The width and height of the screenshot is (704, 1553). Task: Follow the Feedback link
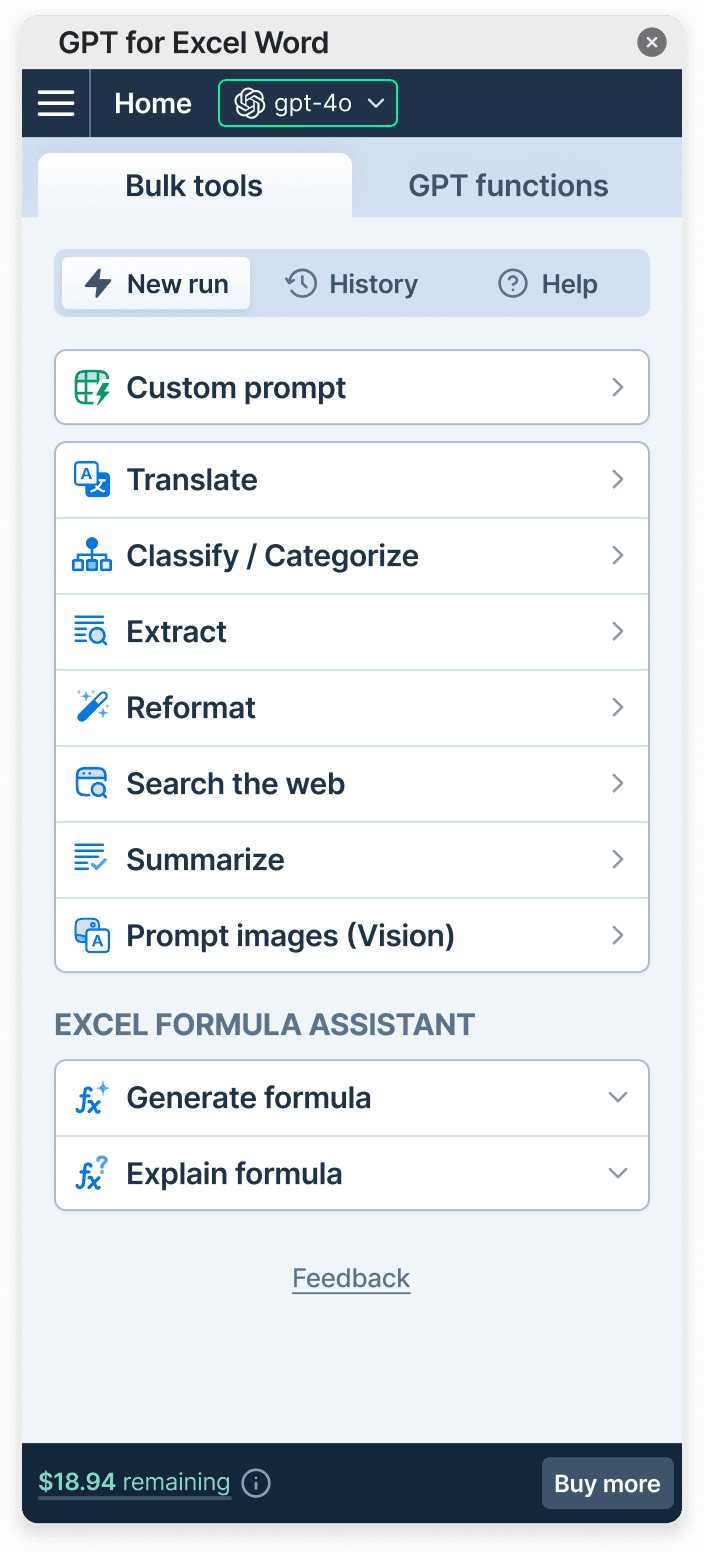(351, 1279)
